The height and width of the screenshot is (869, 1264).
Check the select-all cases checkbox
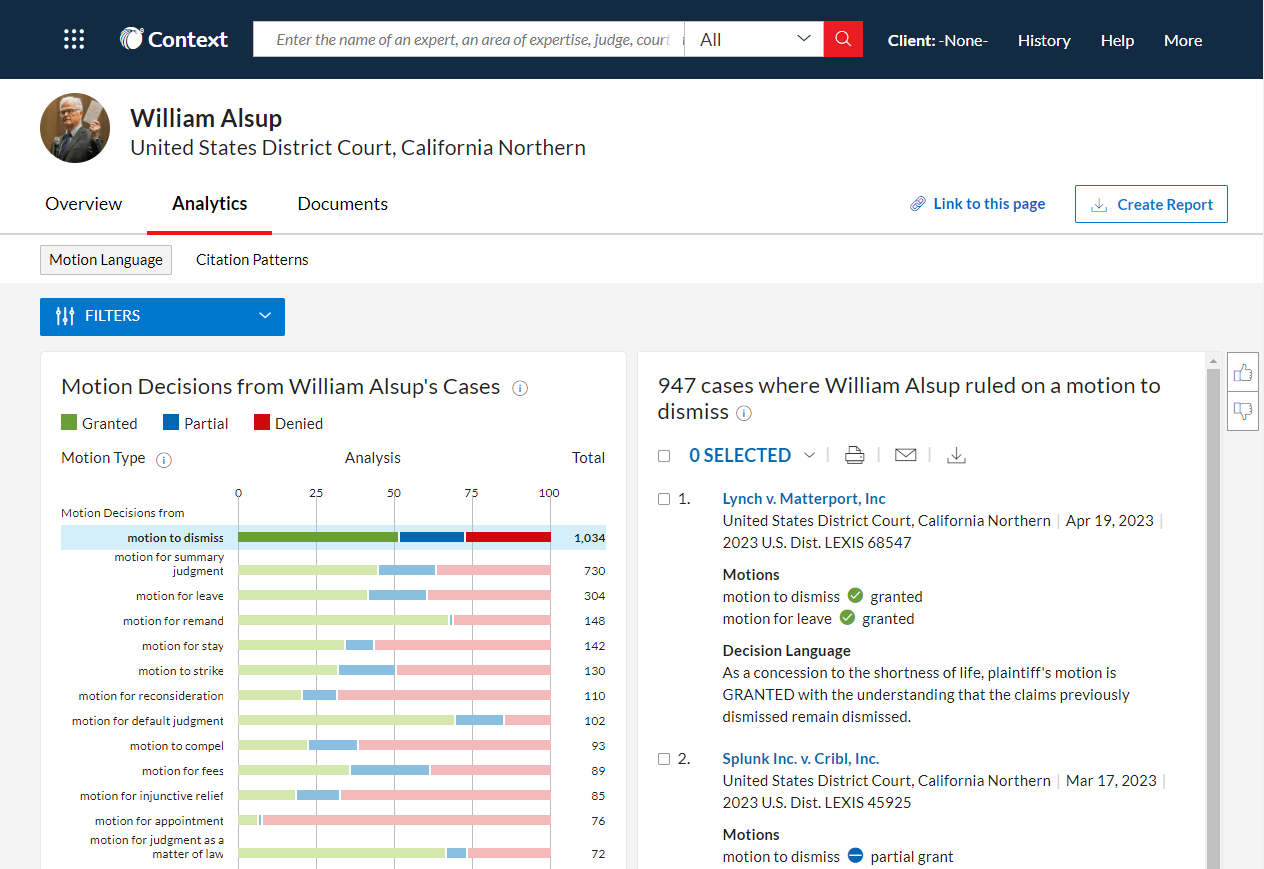[664, 454]
